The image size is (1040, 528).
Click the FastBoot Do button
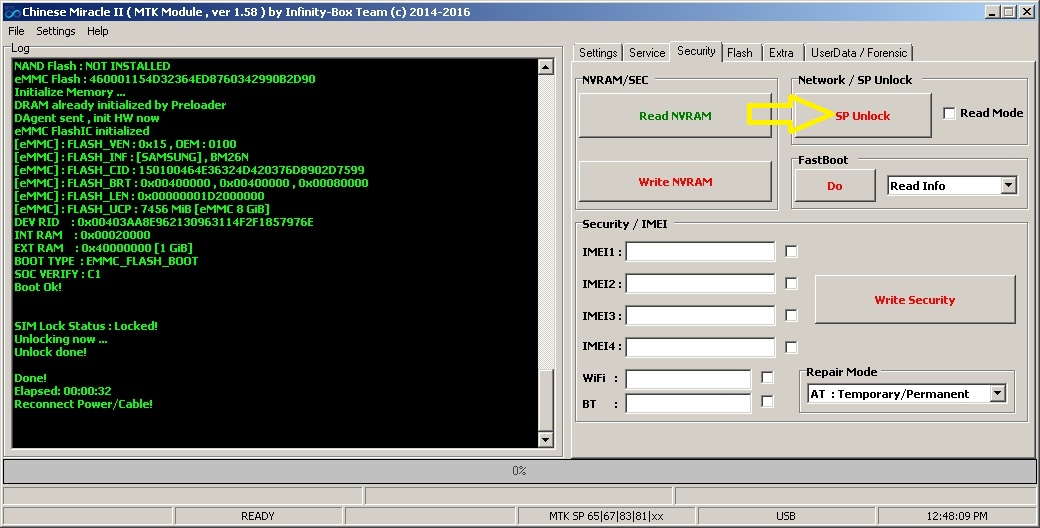[x=834, y=186]
